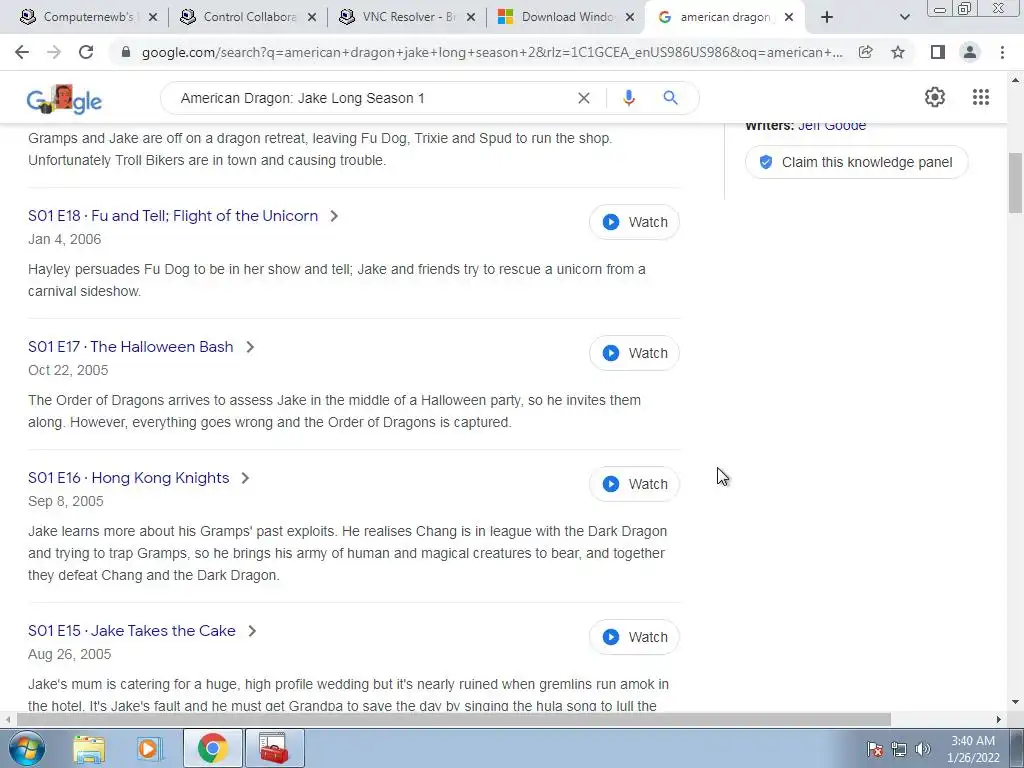1024x768 pixels.
Task: Click the address bar URL
Action: coord(491,52)
